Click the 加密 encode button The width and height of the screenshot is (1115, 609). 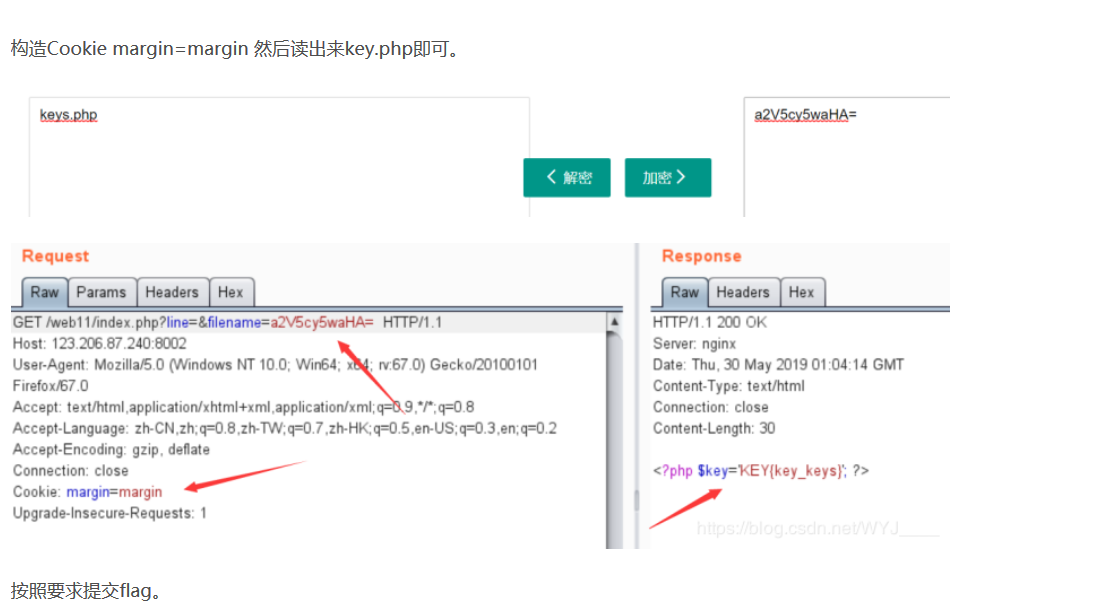[x=668, y=177]
